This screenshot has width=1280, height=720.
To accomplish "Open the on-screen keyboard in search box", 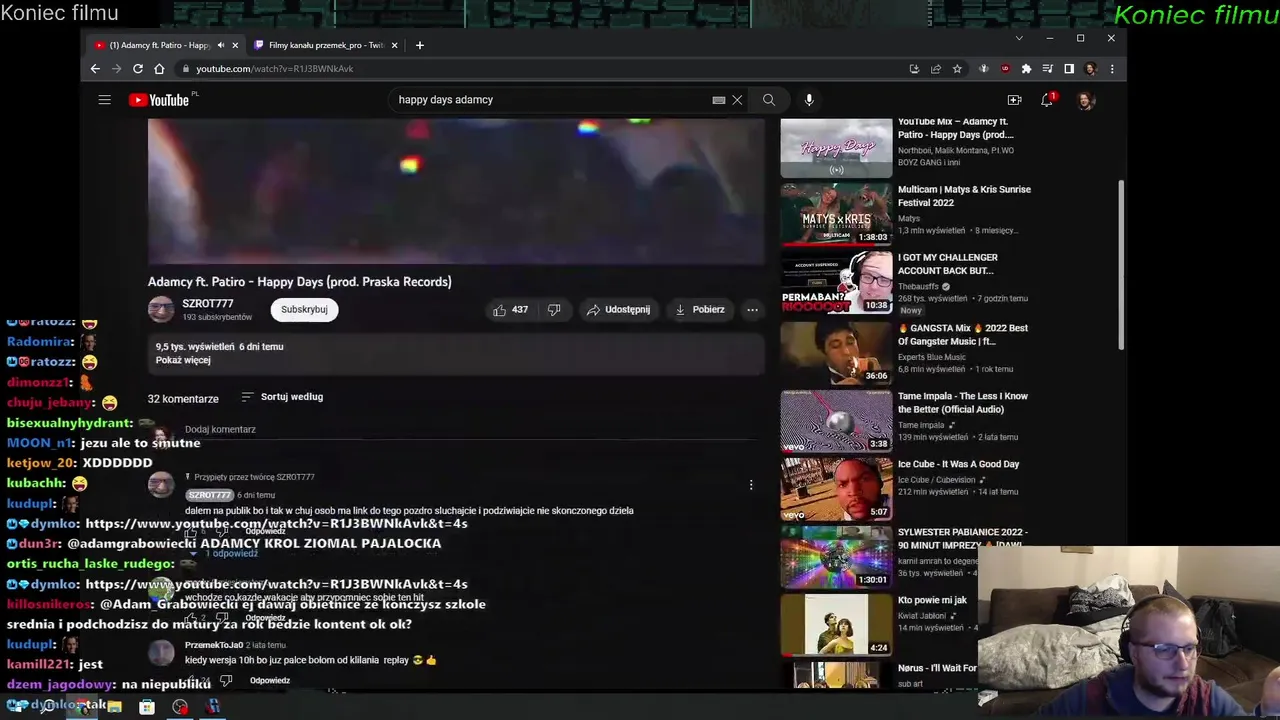I will pos(718,100).
